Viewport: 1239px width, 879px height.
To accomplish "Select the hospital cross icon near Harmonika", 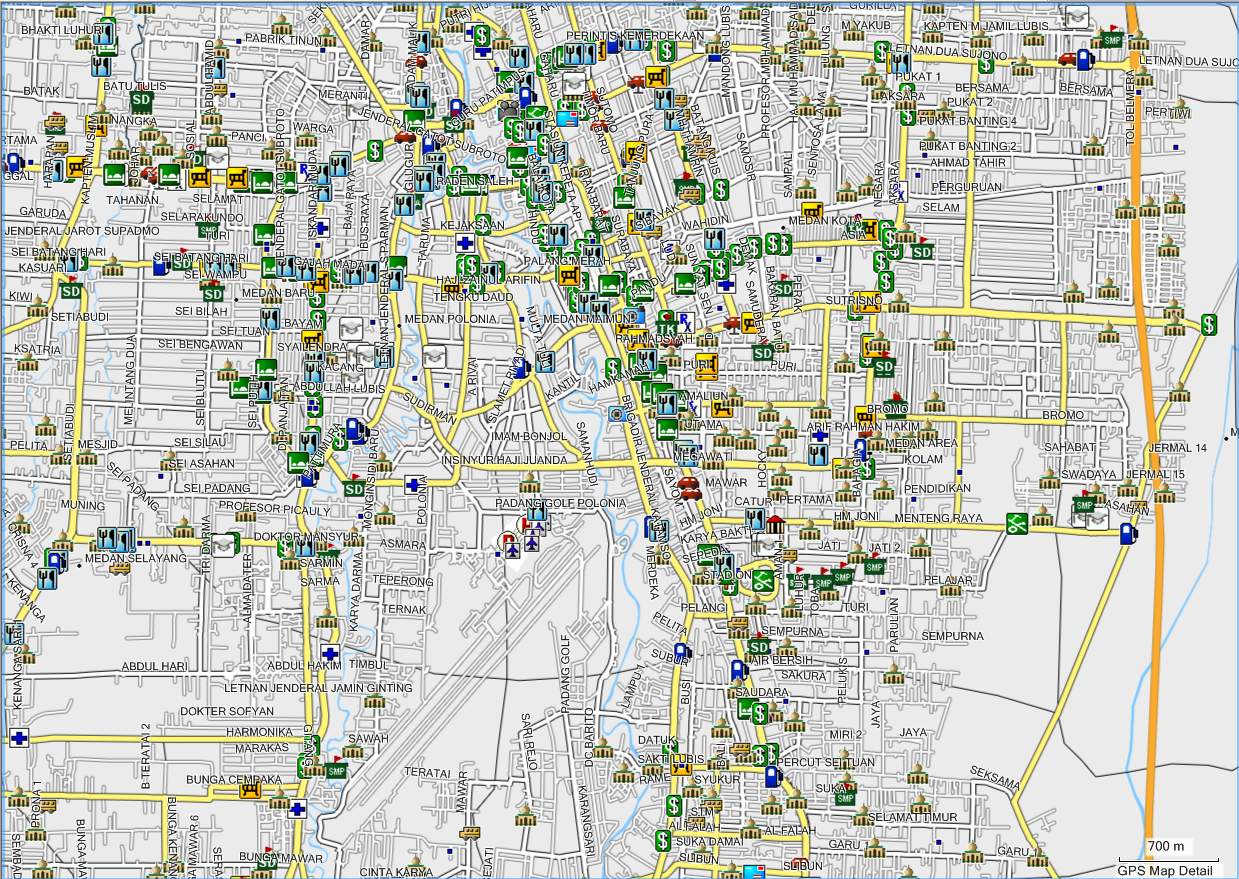I will 18,739.
